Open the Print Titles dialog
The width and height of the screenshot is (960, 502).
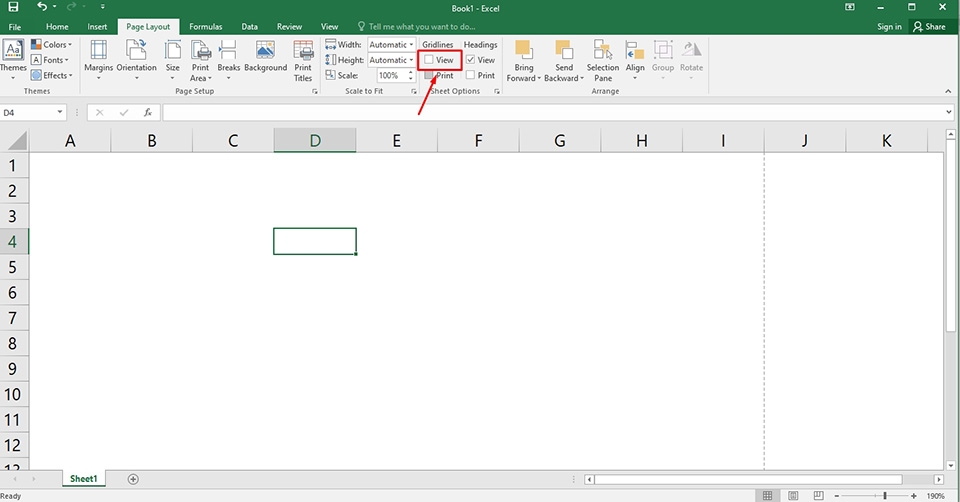[303, 60]
